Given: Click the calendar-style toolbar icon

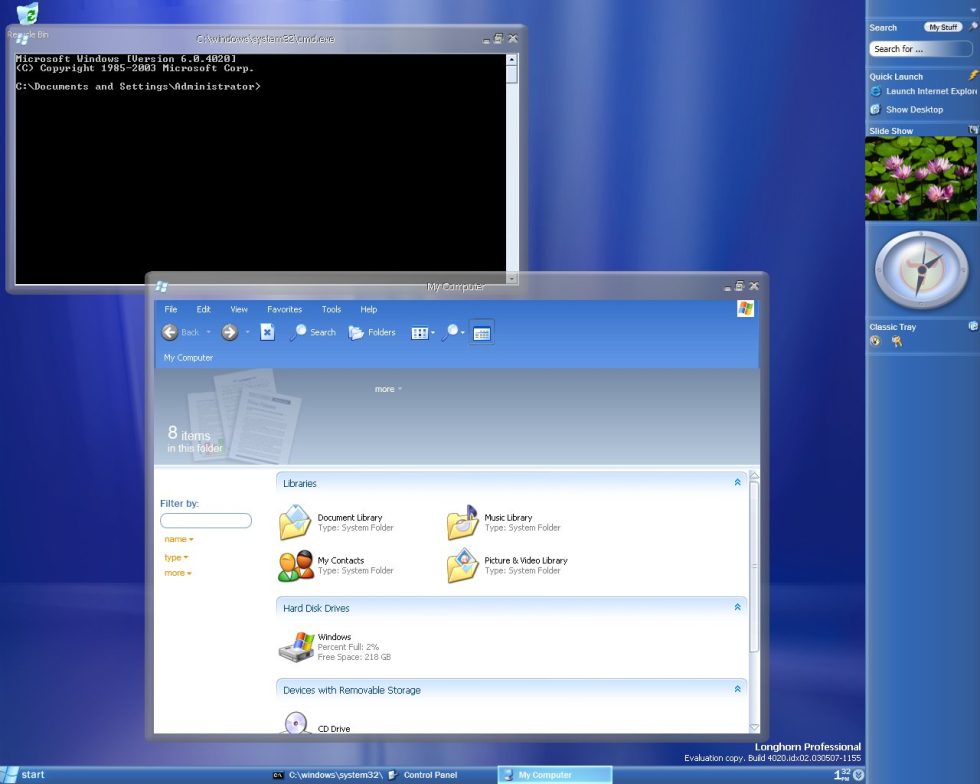Looking at the screenshot, I should pos(481,334).
